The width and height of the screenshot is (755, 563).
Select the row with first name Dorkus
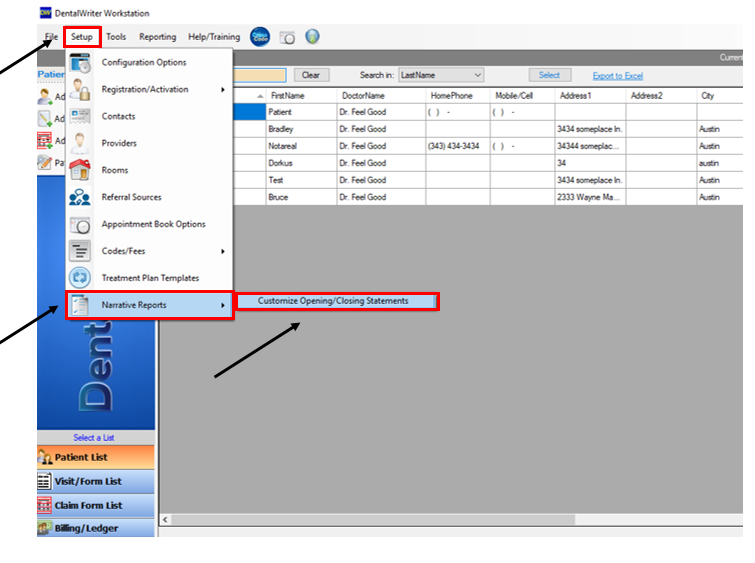coord(488,163)
